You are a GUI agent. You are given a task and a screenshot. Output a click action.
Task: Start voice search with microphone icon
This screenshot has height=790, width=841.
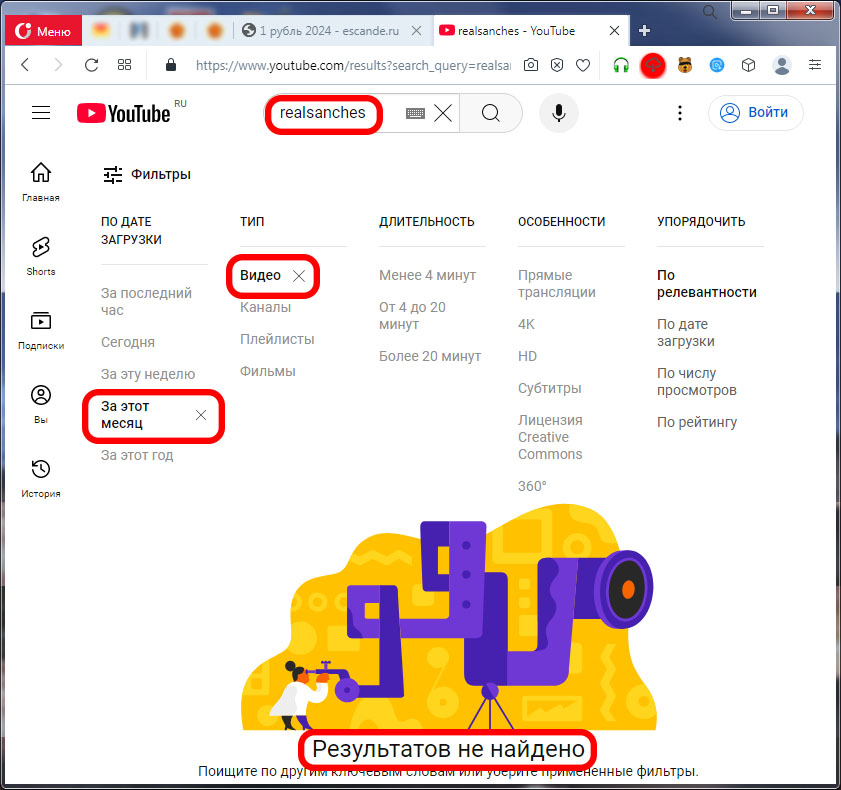point(559,113)
